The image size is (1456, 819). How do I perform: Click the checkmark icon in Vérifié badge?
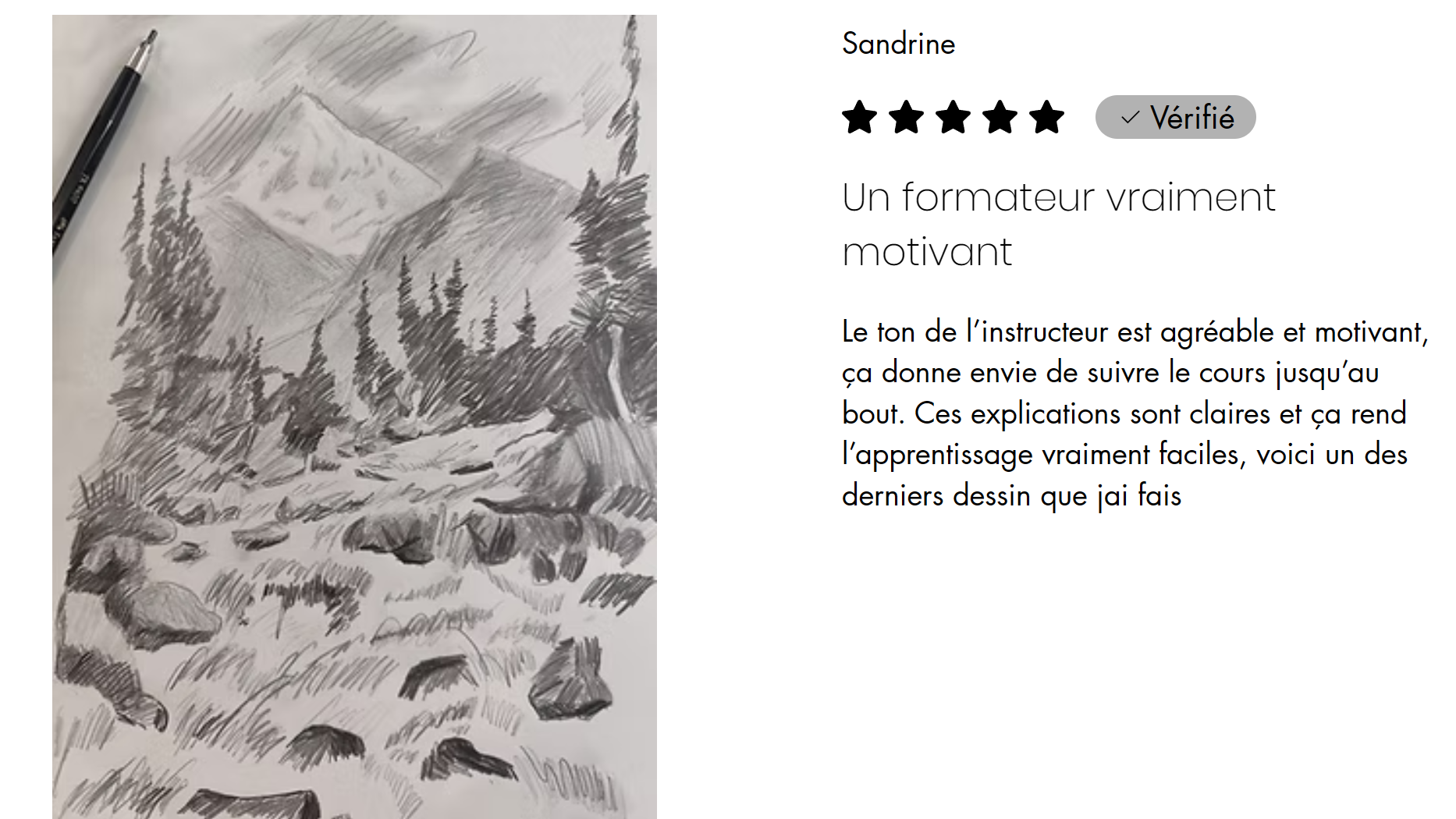tap(1130, 118)
